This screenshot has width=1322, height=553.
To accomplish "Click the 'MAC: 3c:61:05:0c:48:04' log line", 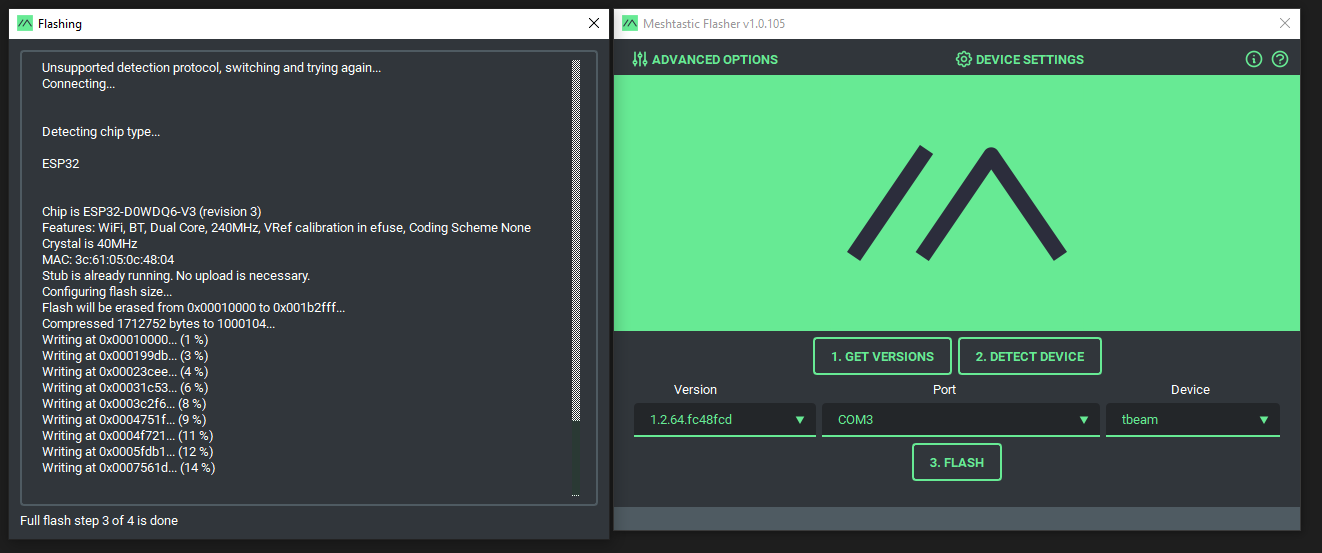I will tap(108, 260).
